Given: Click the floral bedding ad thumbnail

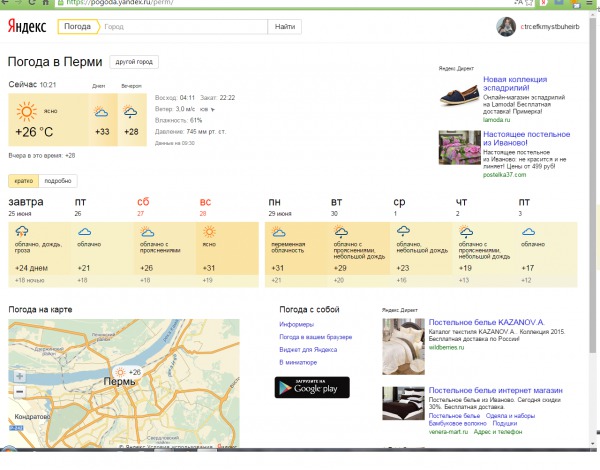Looking at the screenshot, I should pos(460,147).
